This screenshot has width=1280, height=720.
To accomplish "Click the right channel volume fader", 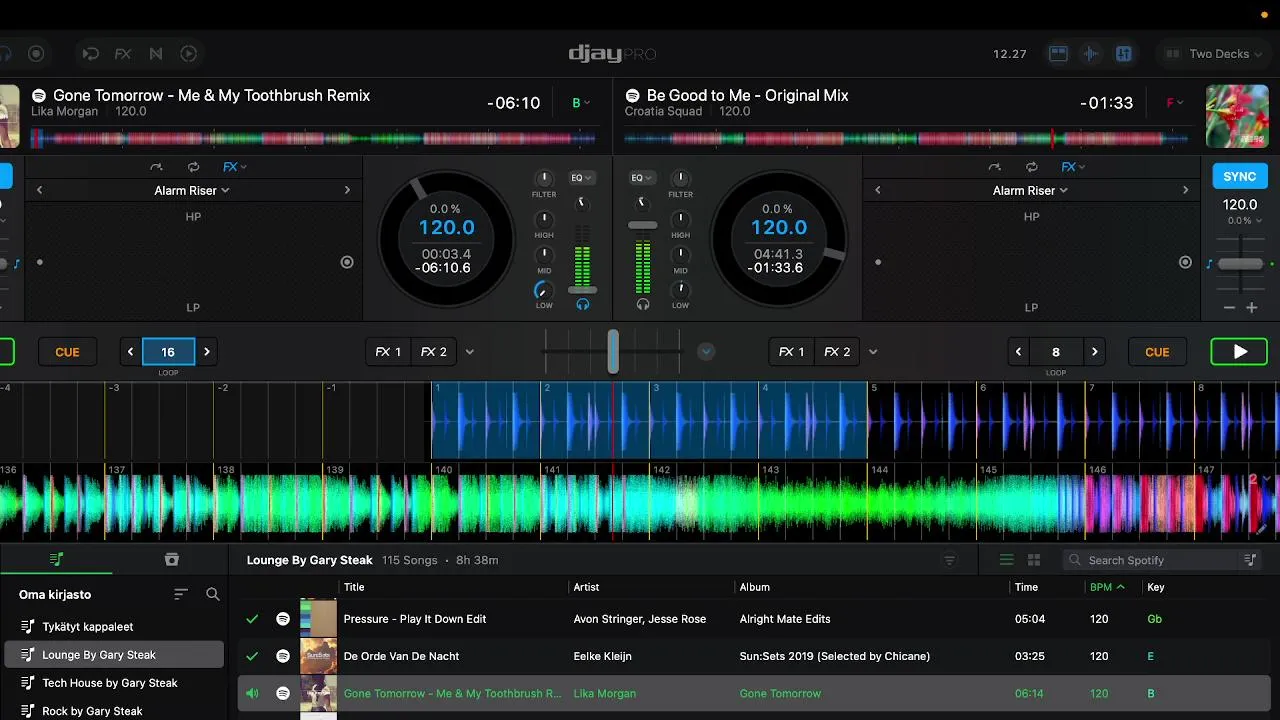I will pyautogui.click(x=642, y=225).
